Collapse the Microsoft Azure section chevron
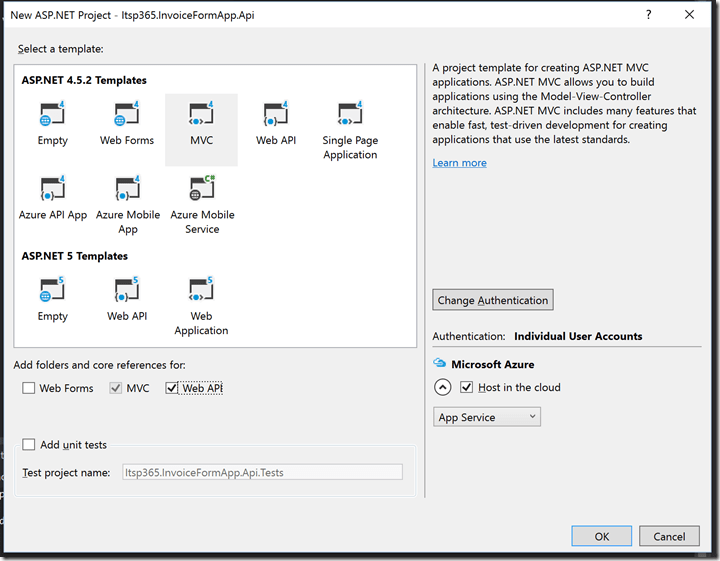The height and width of the screenshot is (561, 720). coord(442,388)
